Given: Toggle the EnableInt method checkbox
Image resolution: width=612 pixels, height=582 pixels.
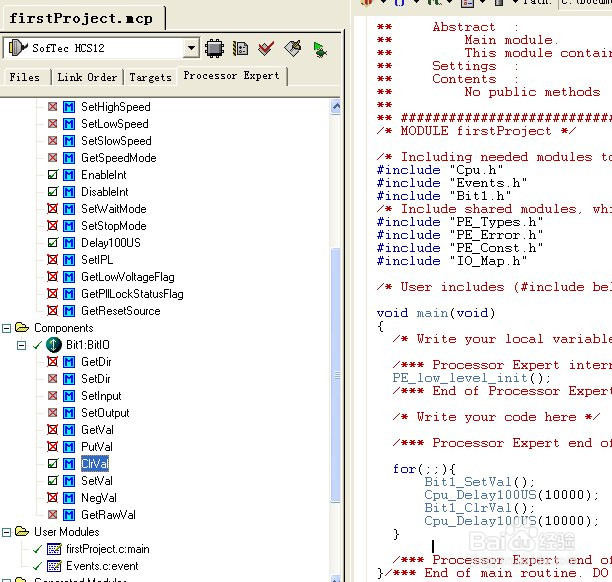Looking at the screenshot, I should click(x=53, y=174).
